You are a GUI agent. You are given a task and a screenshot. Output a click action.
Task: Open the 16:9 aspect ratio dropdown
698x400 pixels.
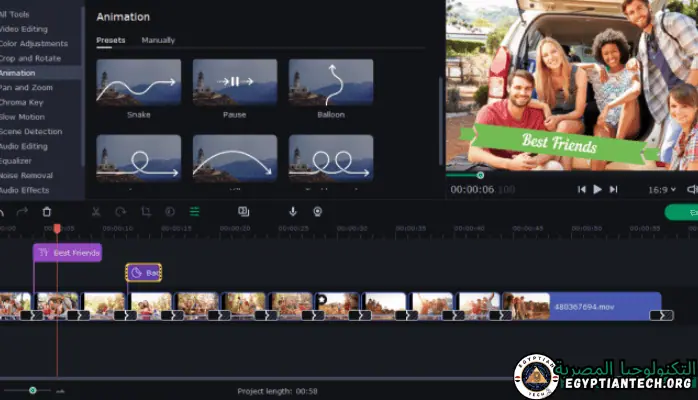(661, 189)
